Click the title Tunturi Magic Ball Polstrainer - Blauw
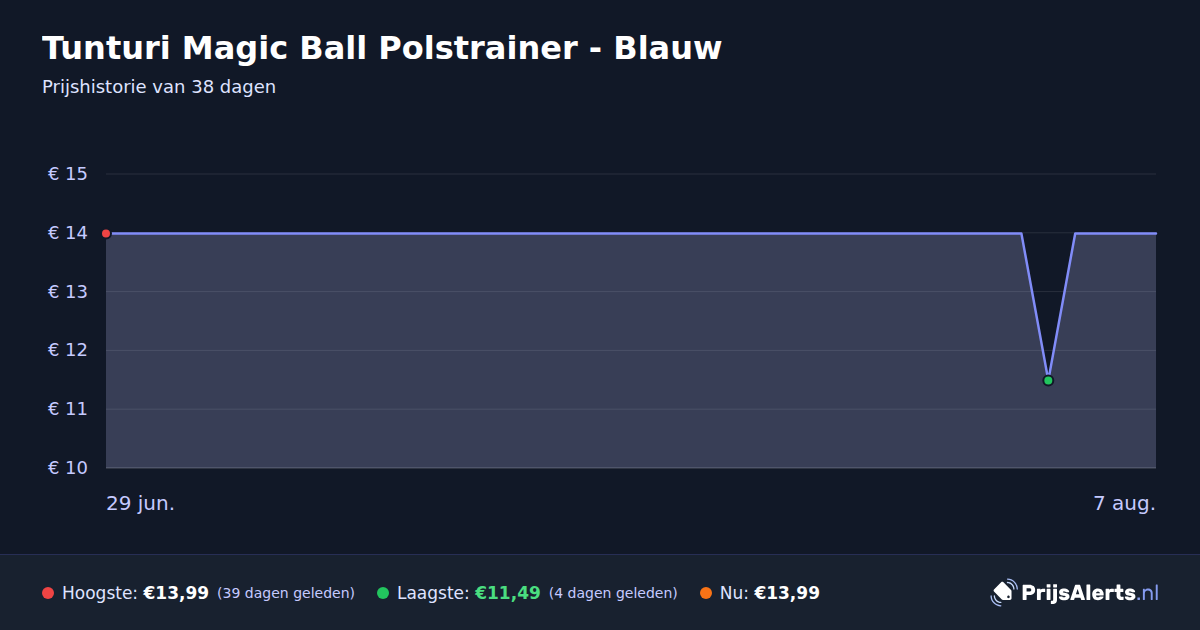This screenshot has height=630, width=1200. (382, 47)
